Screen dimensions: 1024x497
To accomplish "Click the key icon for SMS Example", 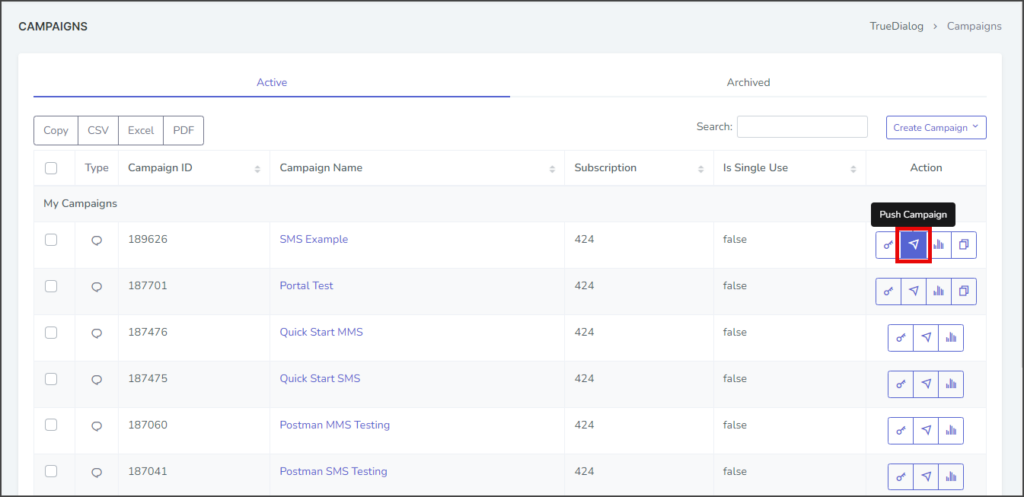I will pyautogui.click(x=888, y=245).
